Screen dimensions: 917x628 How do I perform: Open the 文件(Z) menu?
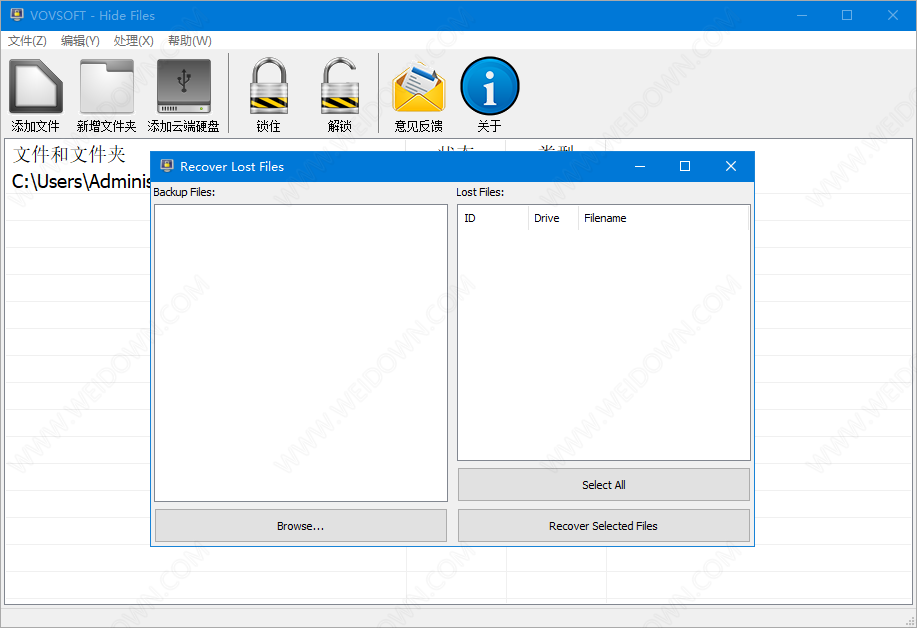pyautogui.click(x=27, y=40)
